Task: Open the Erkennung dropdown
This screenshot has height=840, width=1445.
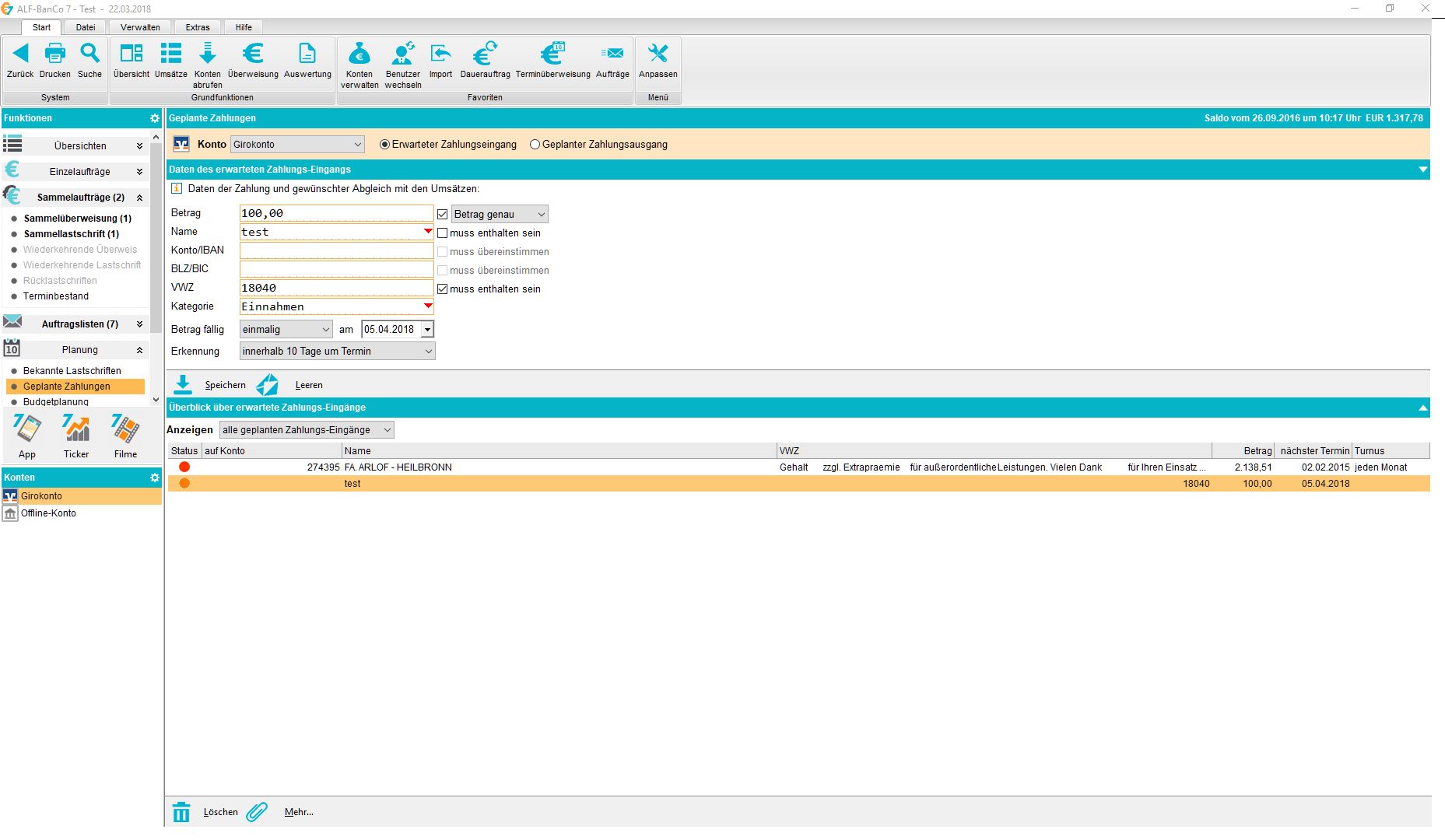Action: (x=337, y=352)
